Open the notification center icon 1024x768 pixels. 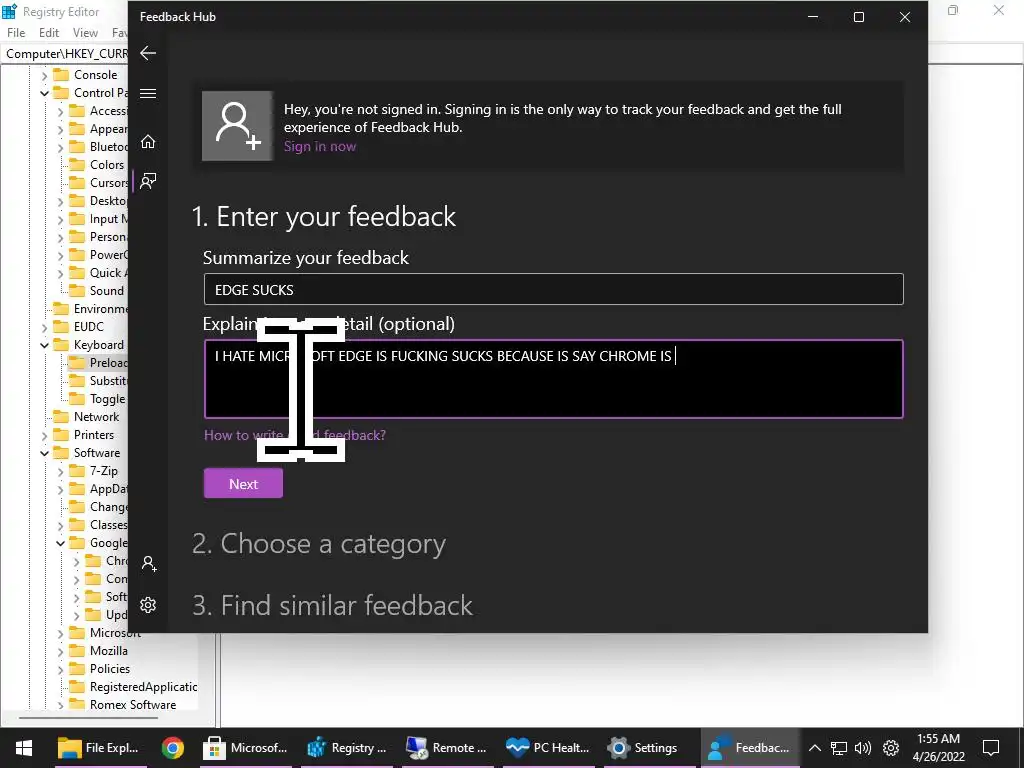click(991, 748)
